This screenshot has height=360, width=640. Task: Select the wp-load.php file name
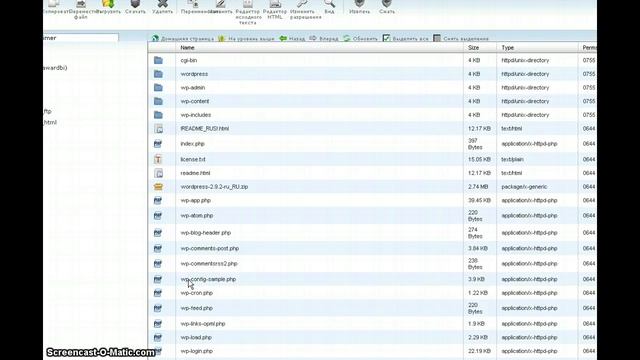[x=196, y=338]
